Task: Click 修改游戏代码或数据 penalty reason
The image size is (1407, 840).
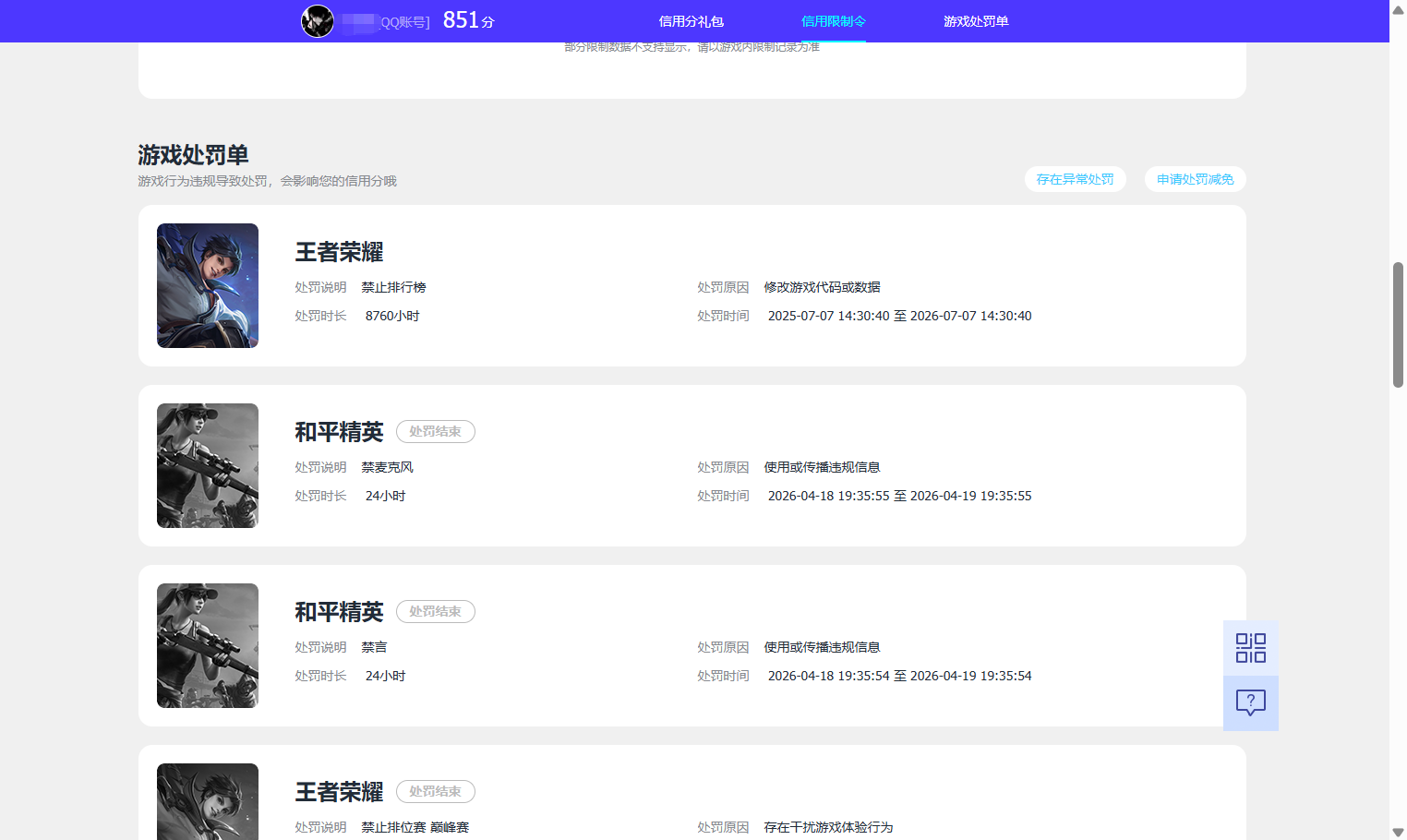Action: (x=822, y=287)
